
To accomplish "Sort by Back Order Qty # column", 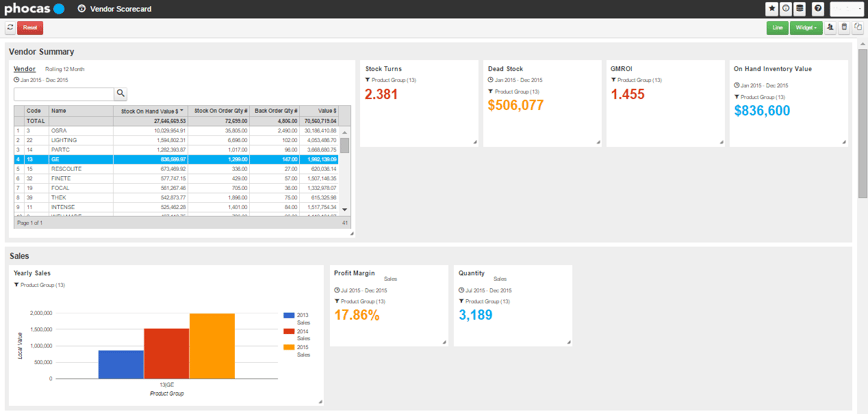I will [x=276, y=111].
